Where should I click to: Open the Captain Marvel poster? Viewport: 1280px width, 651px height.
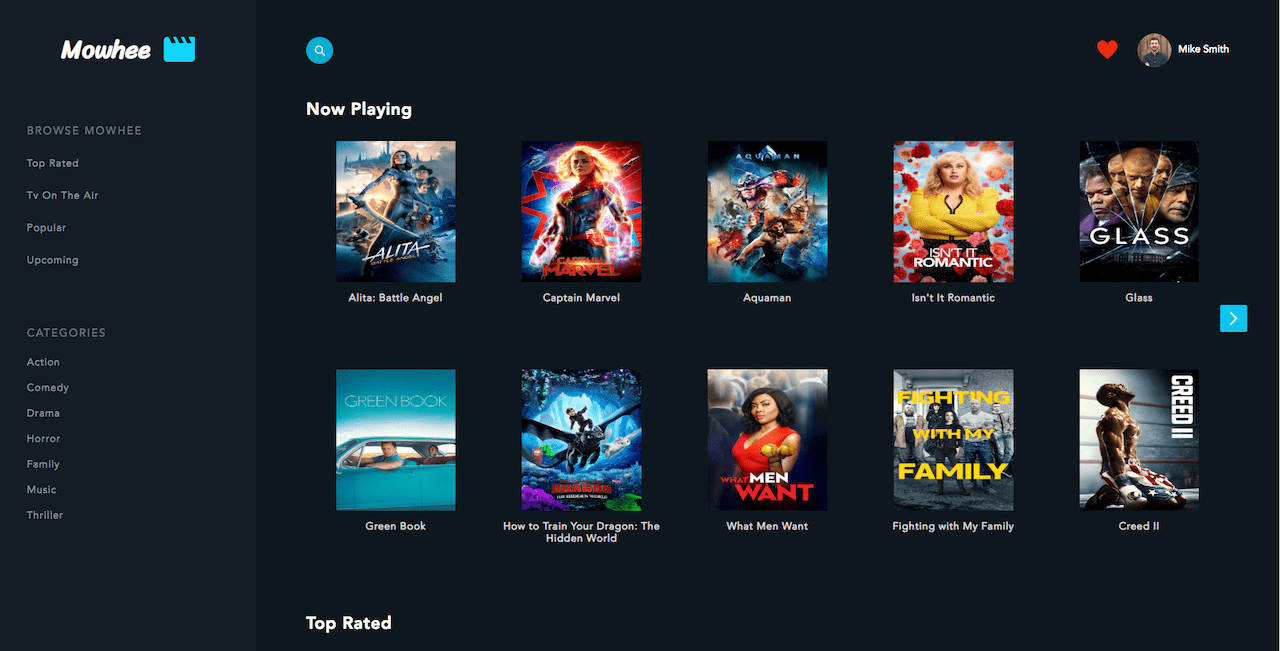(582, 211)
